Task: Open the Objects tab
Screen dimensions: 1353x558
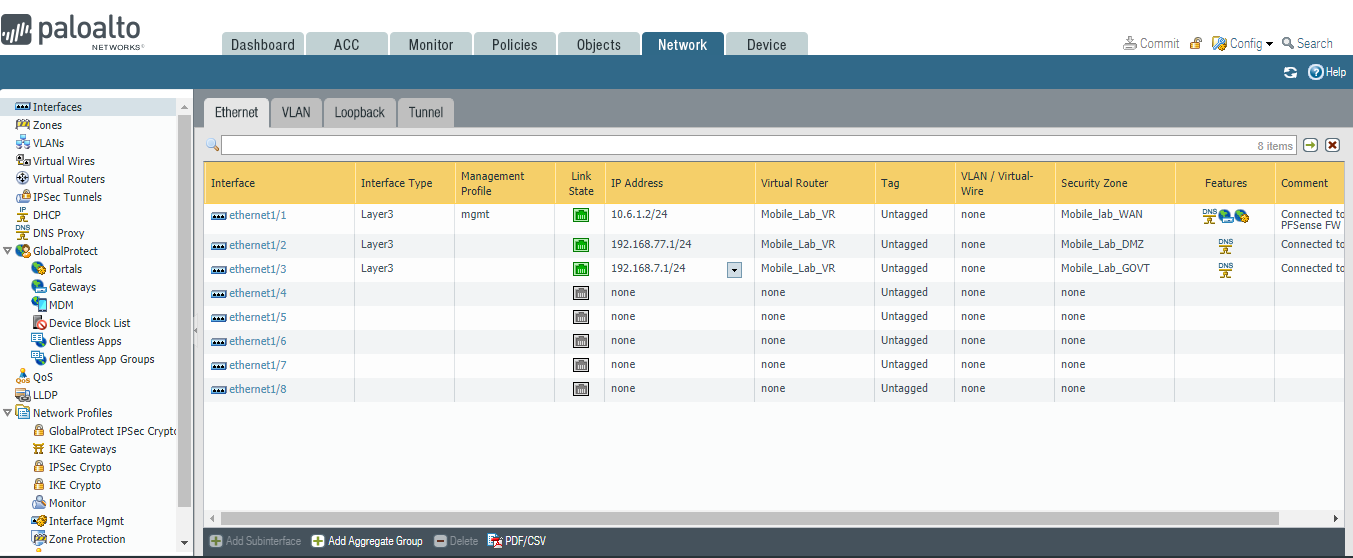Action: tap(599, 44)
